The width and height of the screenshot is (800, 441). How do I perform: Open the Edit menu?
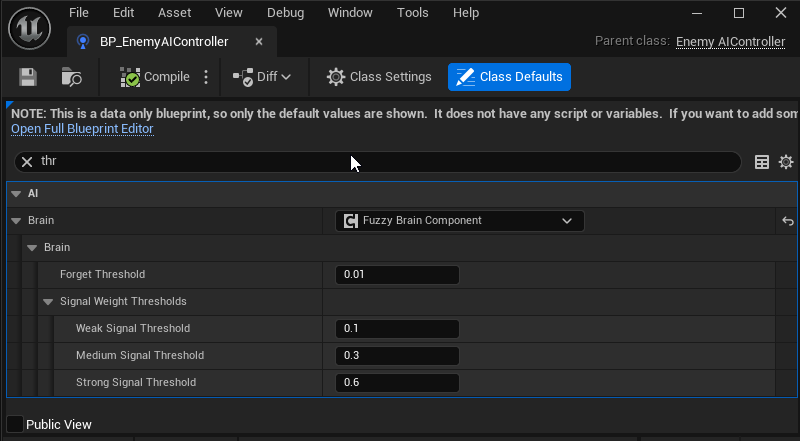point(123,13)
